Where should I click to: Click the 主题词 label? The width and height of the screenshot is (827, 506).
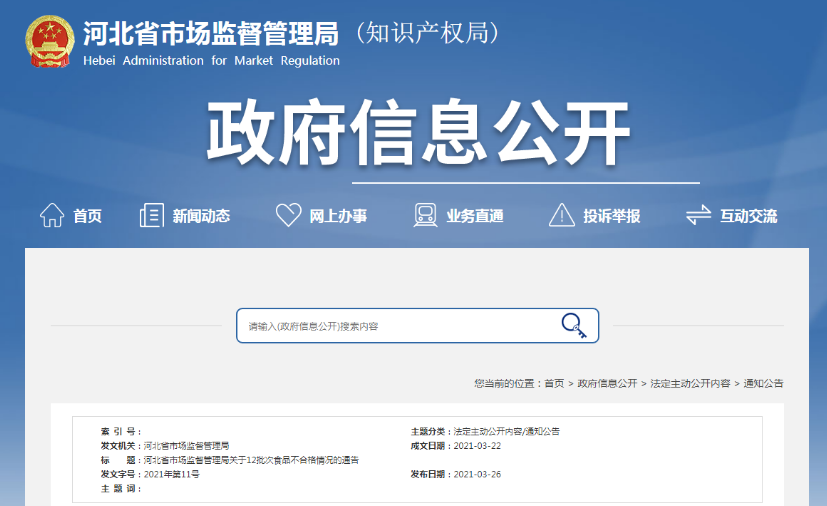pyautogui.click(x=119, y=489)
